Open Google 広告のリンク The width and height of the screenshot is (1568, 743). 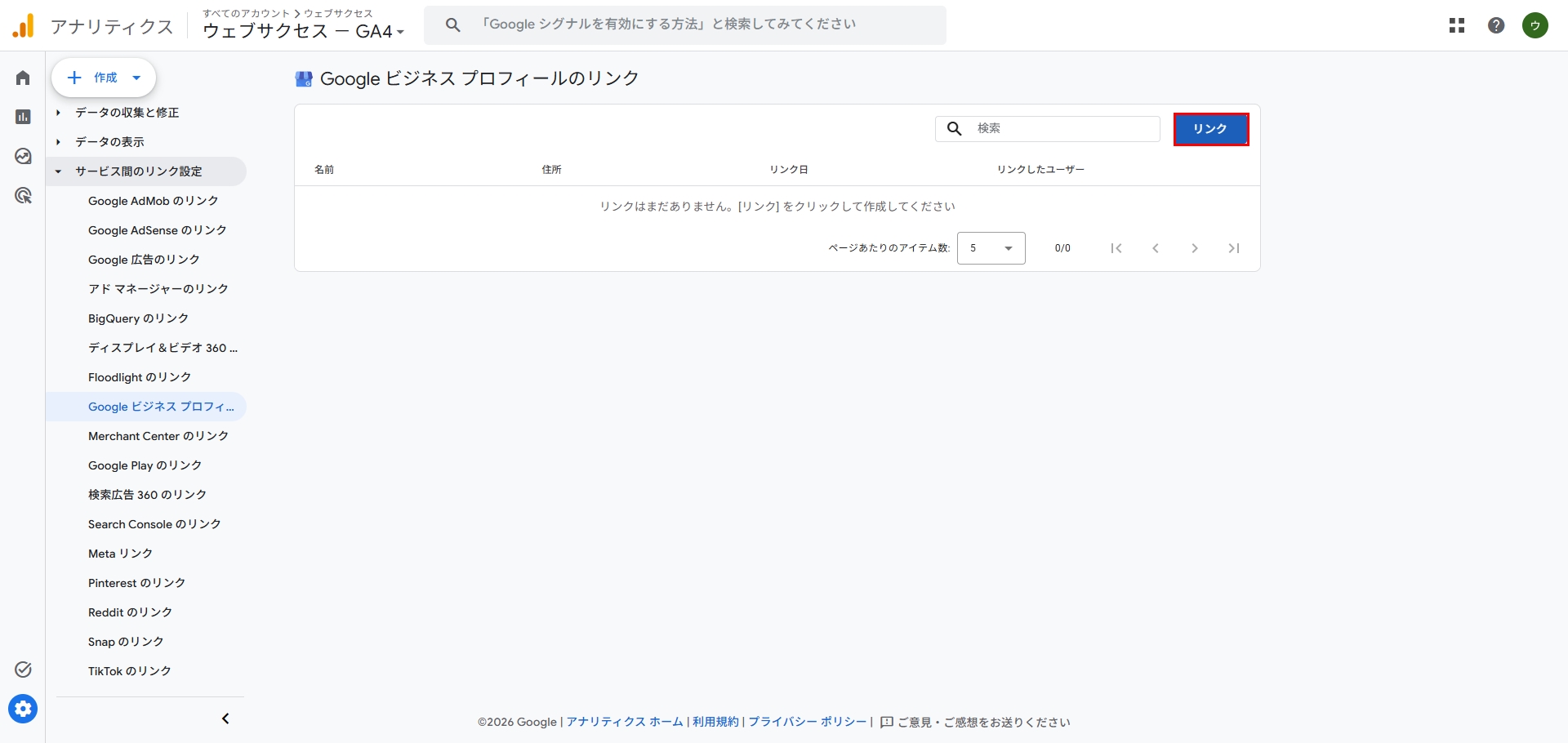coord(144,260)
